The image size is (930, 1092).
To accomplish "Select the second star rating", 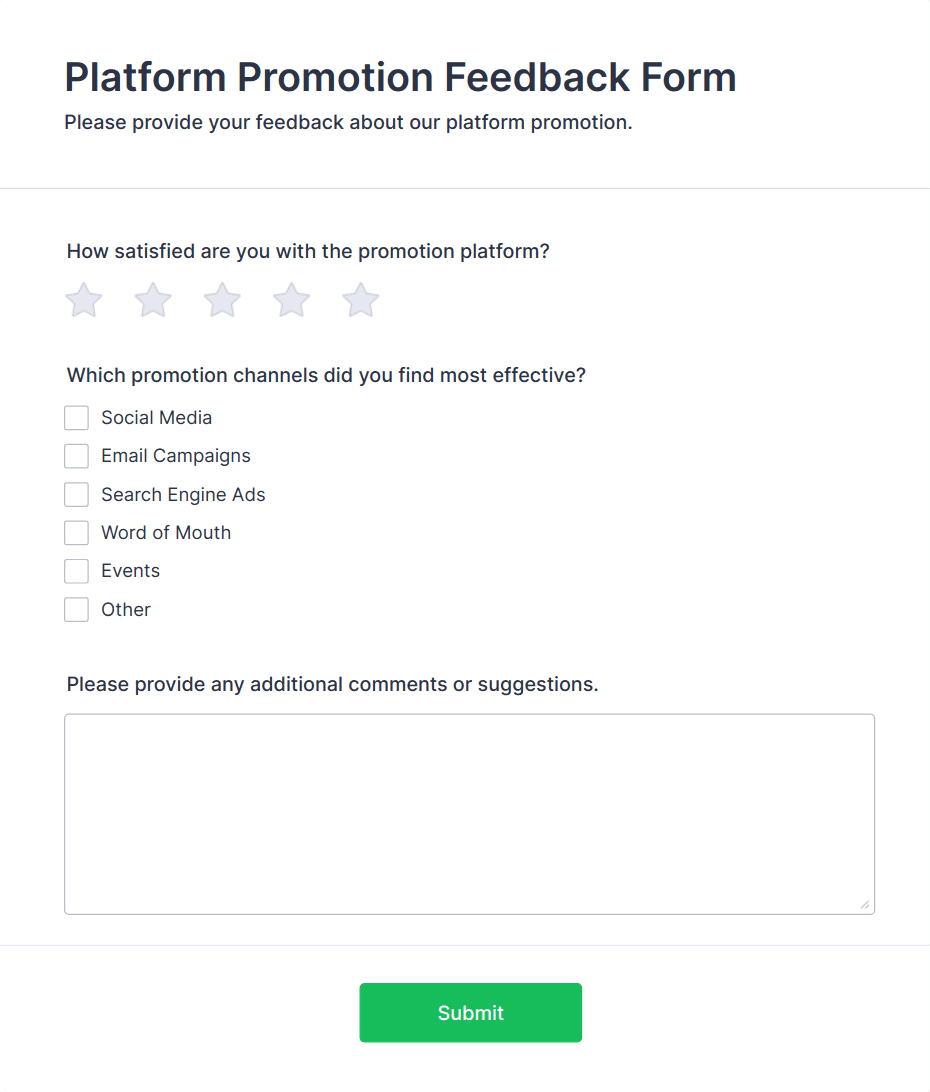I will (x=153, y=300).
